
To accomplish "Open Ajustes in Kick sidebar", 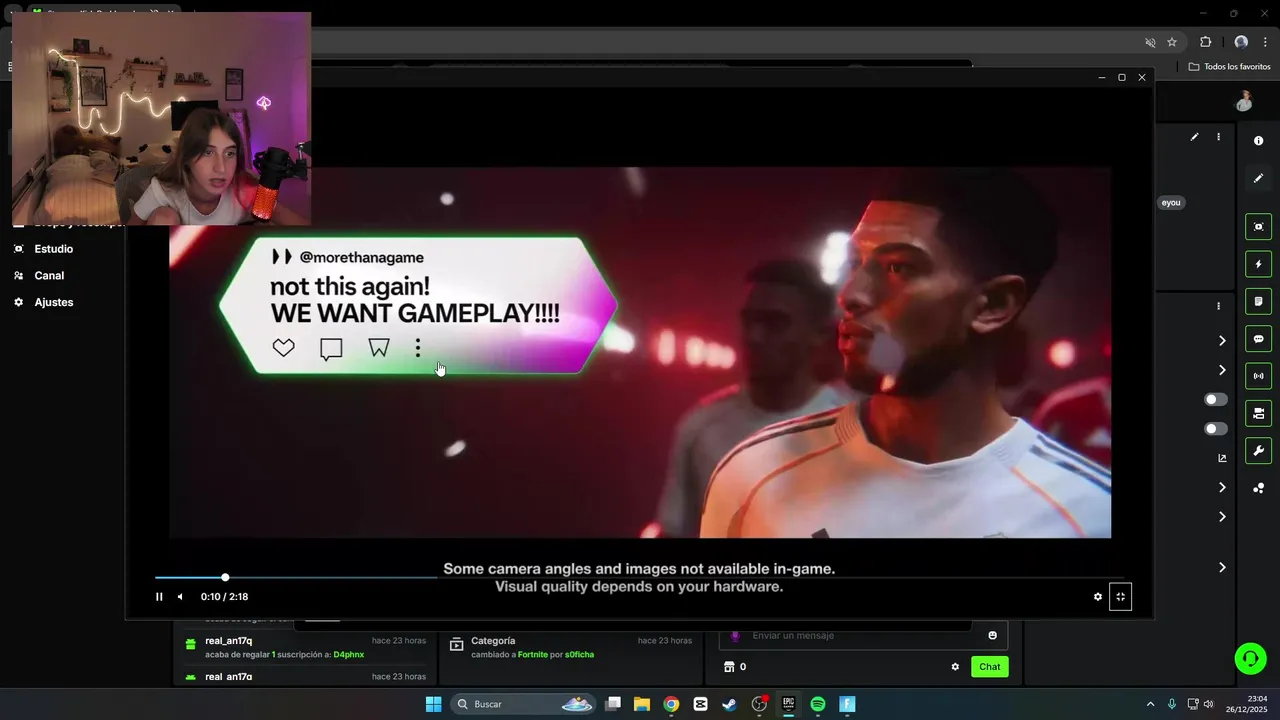I will tap(54, 302).
